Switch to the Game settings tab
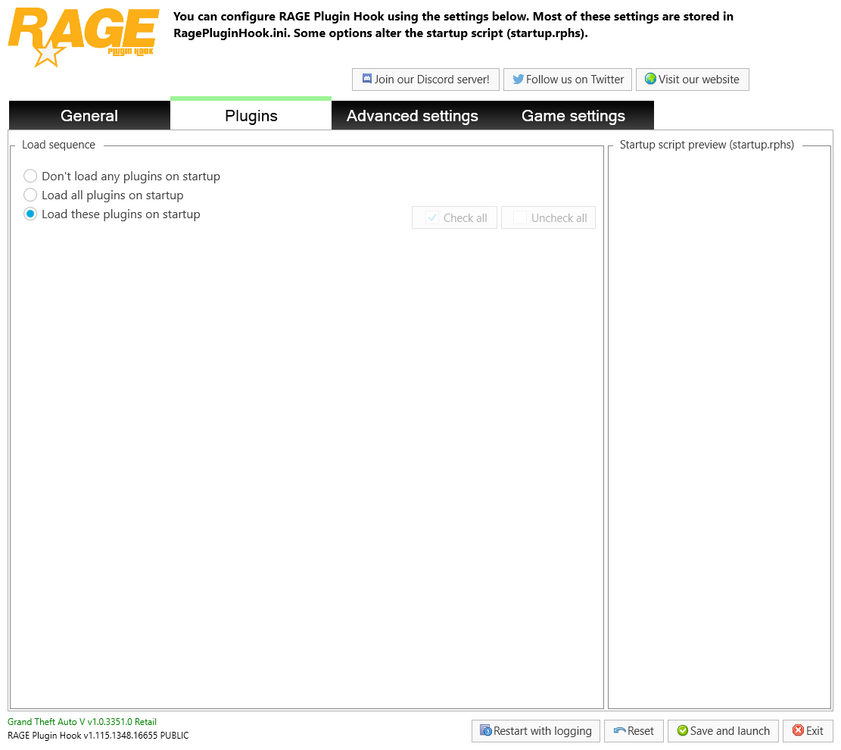Screen dimensions: 841x750 click(573, 115)
